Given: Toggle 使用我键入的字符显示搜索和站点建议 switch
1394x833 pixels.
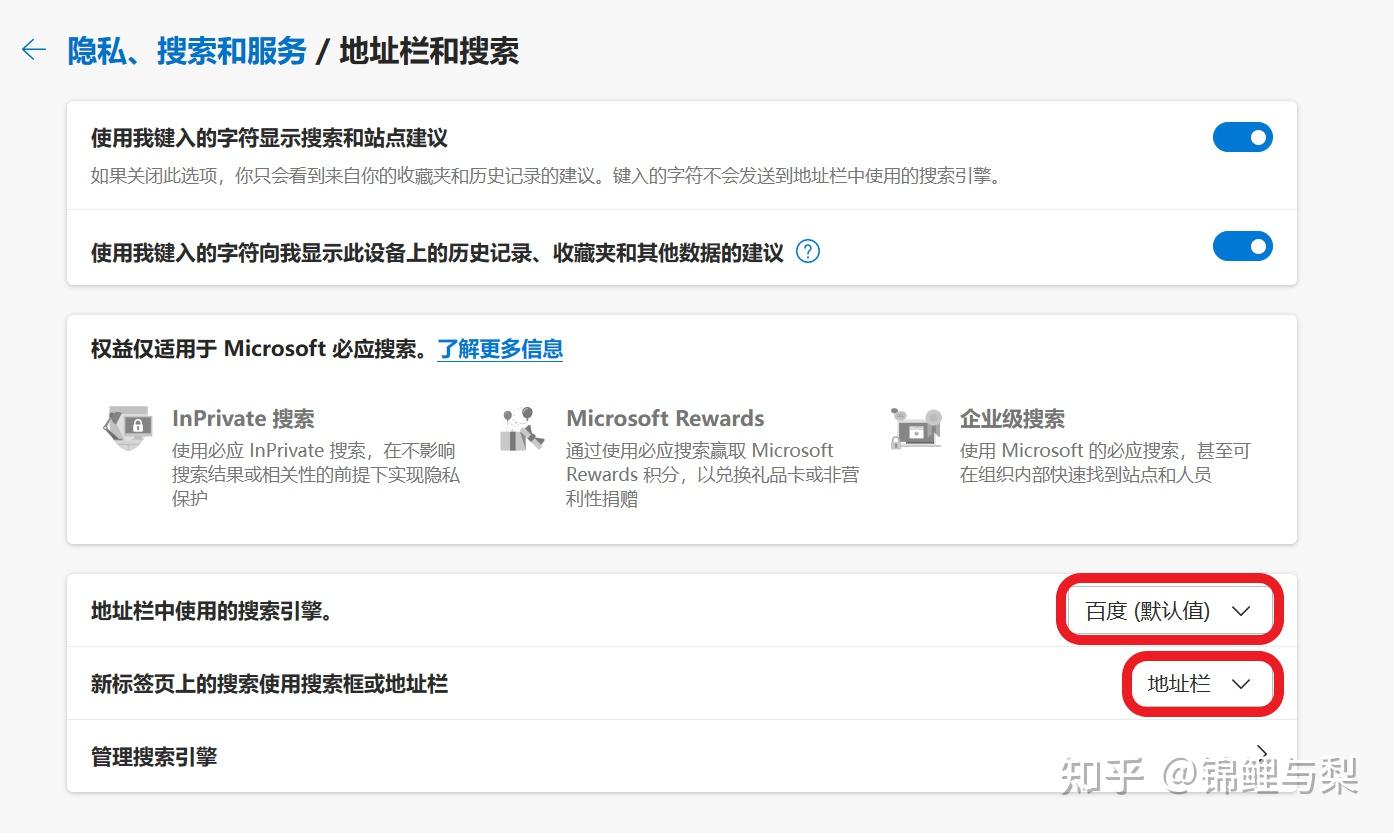Looking at the screenshot, I should coord(1242,137).
